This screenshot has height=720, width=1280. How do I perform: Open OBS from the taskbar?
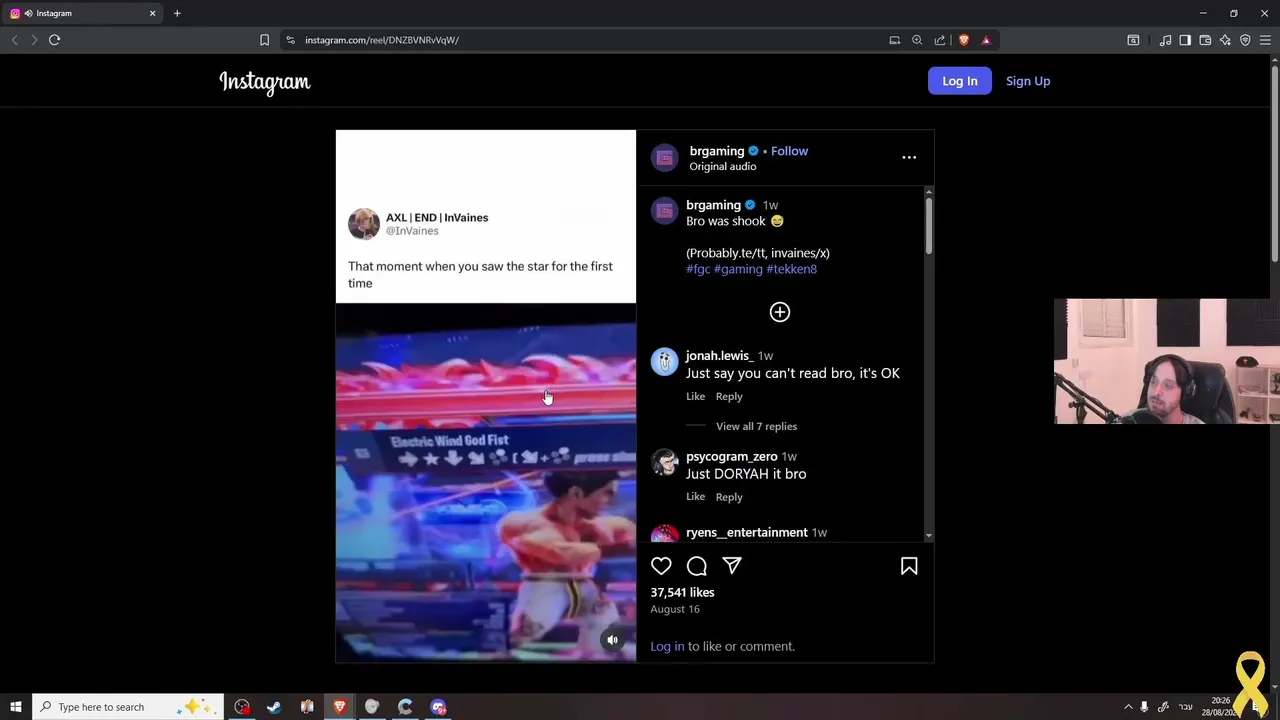pos(242,707)
